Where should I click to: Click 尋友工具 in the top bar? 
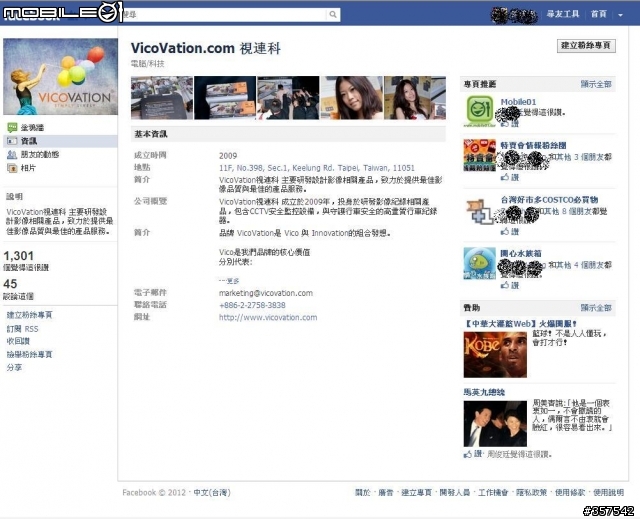tap(563, 14)
